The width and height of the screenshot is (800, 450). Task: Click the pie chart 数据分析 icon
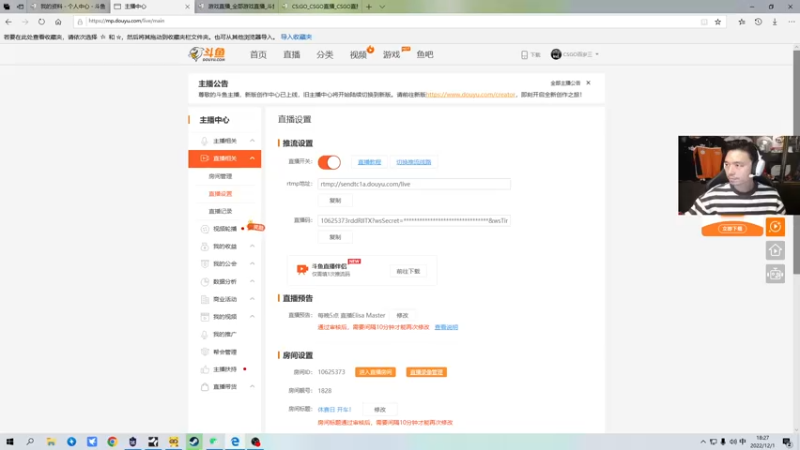[x=205, y=282]
